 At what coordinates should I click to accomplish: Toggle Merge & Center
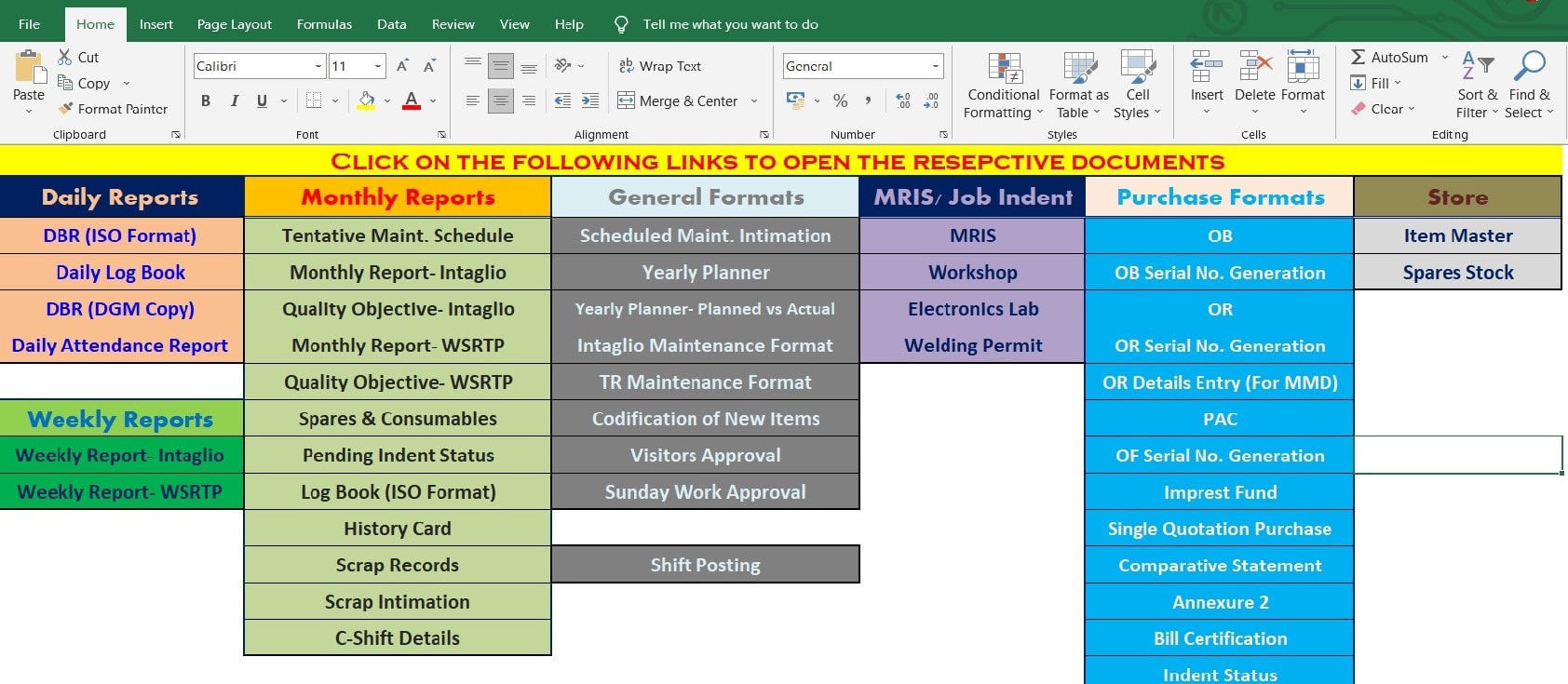678,101
